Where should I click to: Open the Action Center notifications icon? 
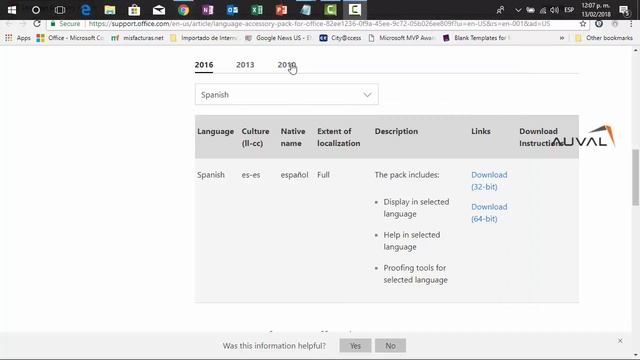[624, 10]
